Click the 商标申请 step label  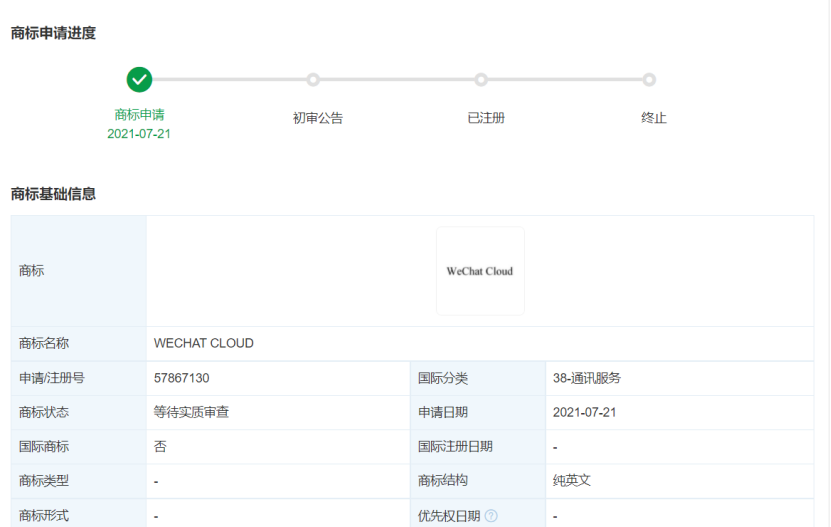click(x=139, y=115)
